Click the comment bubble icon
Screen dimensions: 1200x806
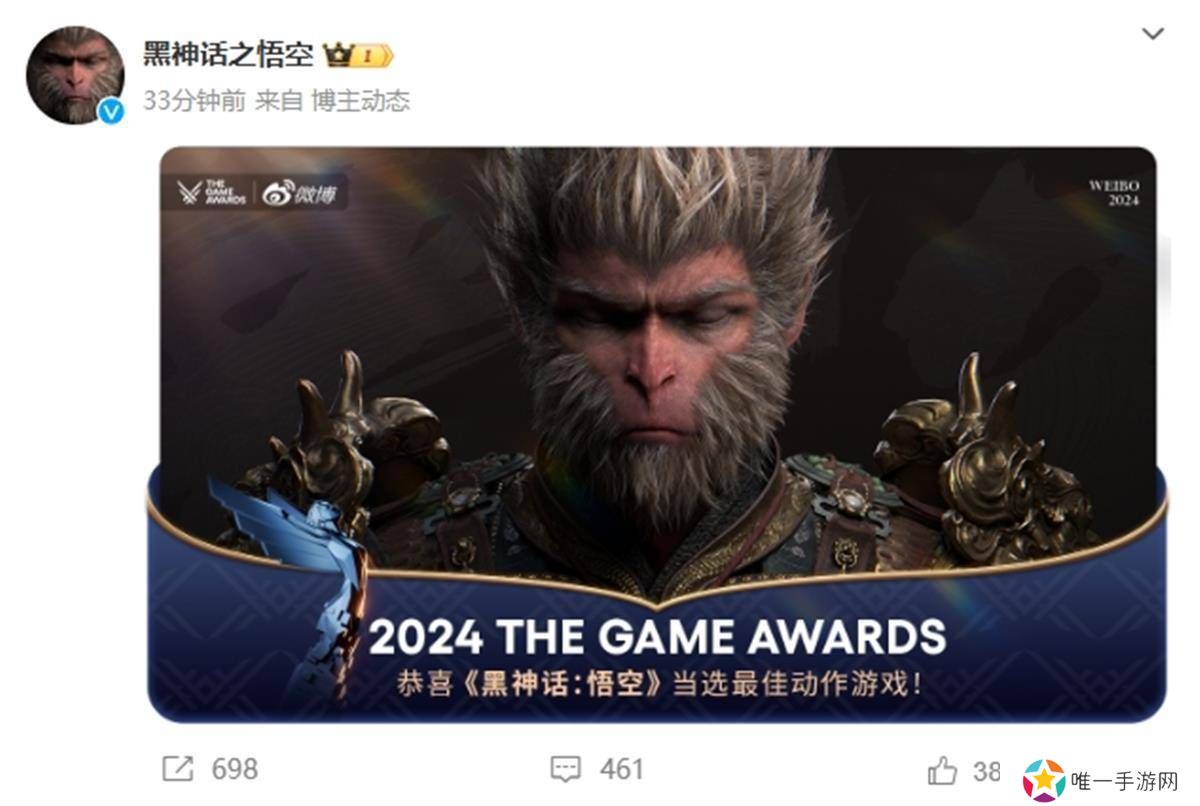point(566,769)
